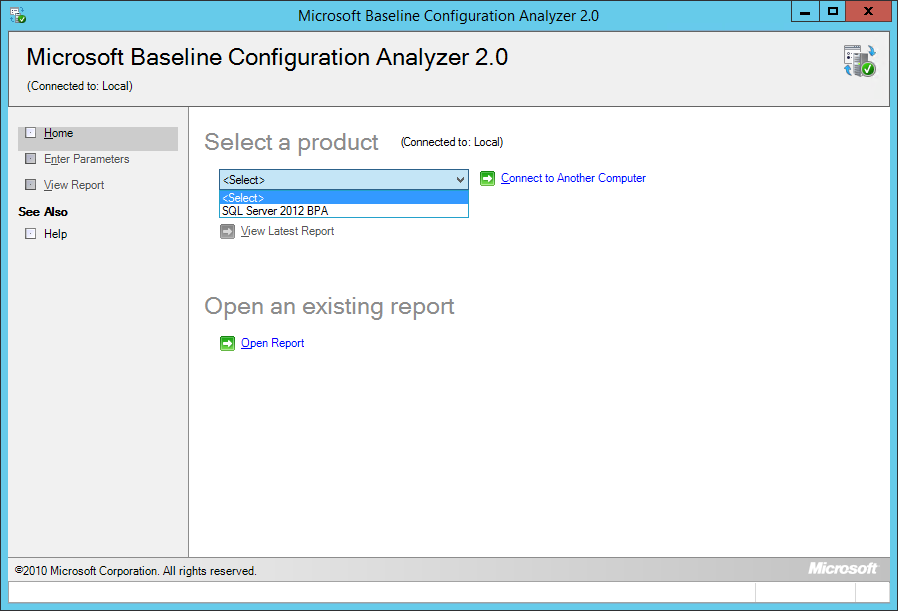Image resolution: width=898 pixels, height=611 pixels.
Task: Click the Connect to Another Computer link
Action: coord(573,178)
